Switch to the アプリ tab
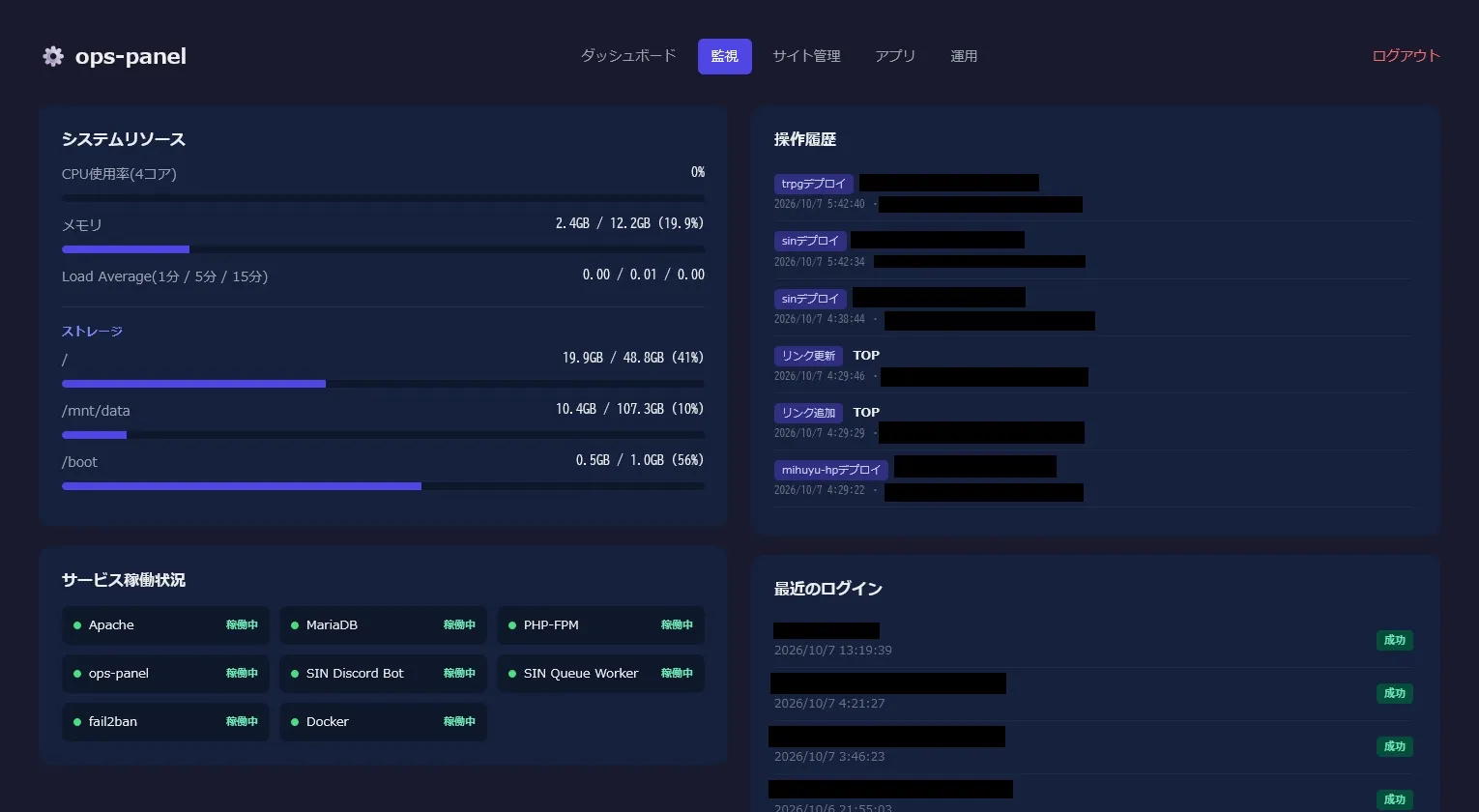 click(895, 56)
